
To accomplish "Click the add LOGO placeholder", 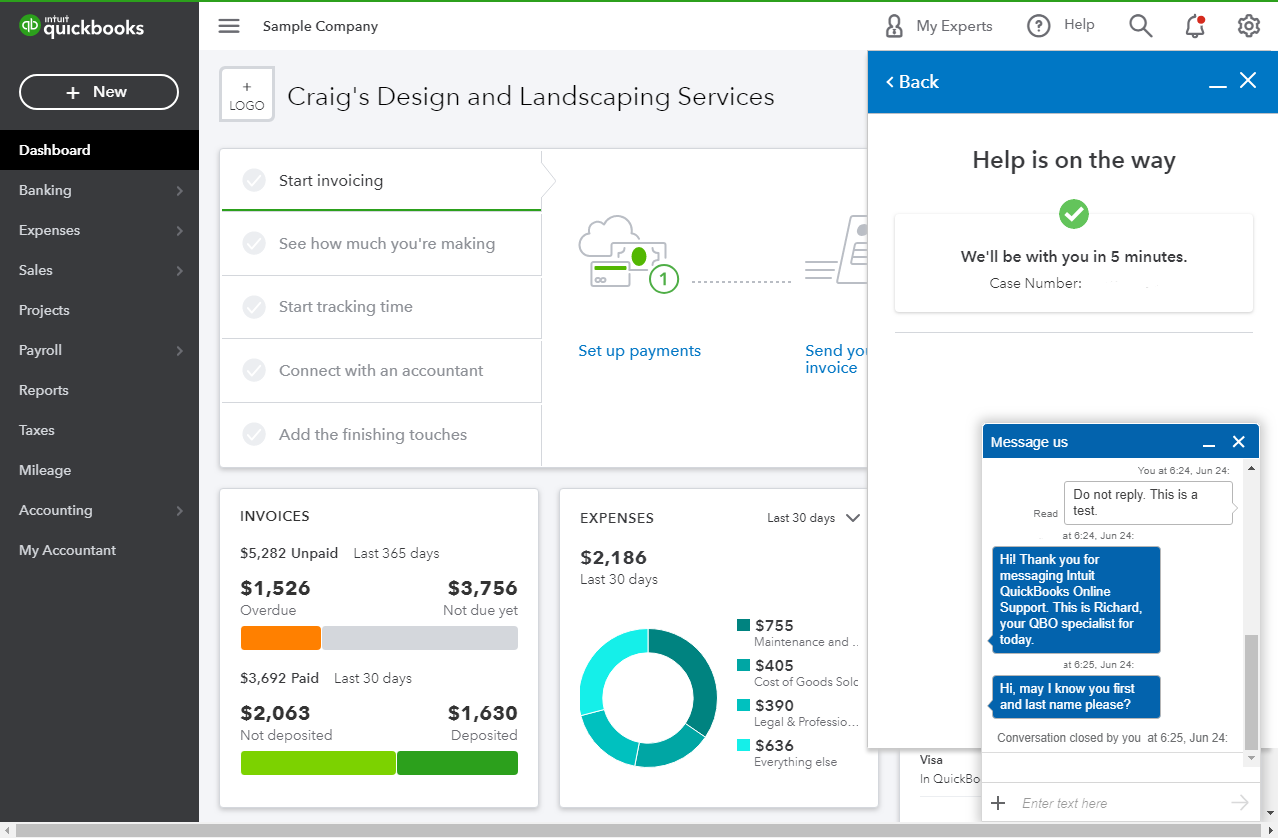I will 247,95.
